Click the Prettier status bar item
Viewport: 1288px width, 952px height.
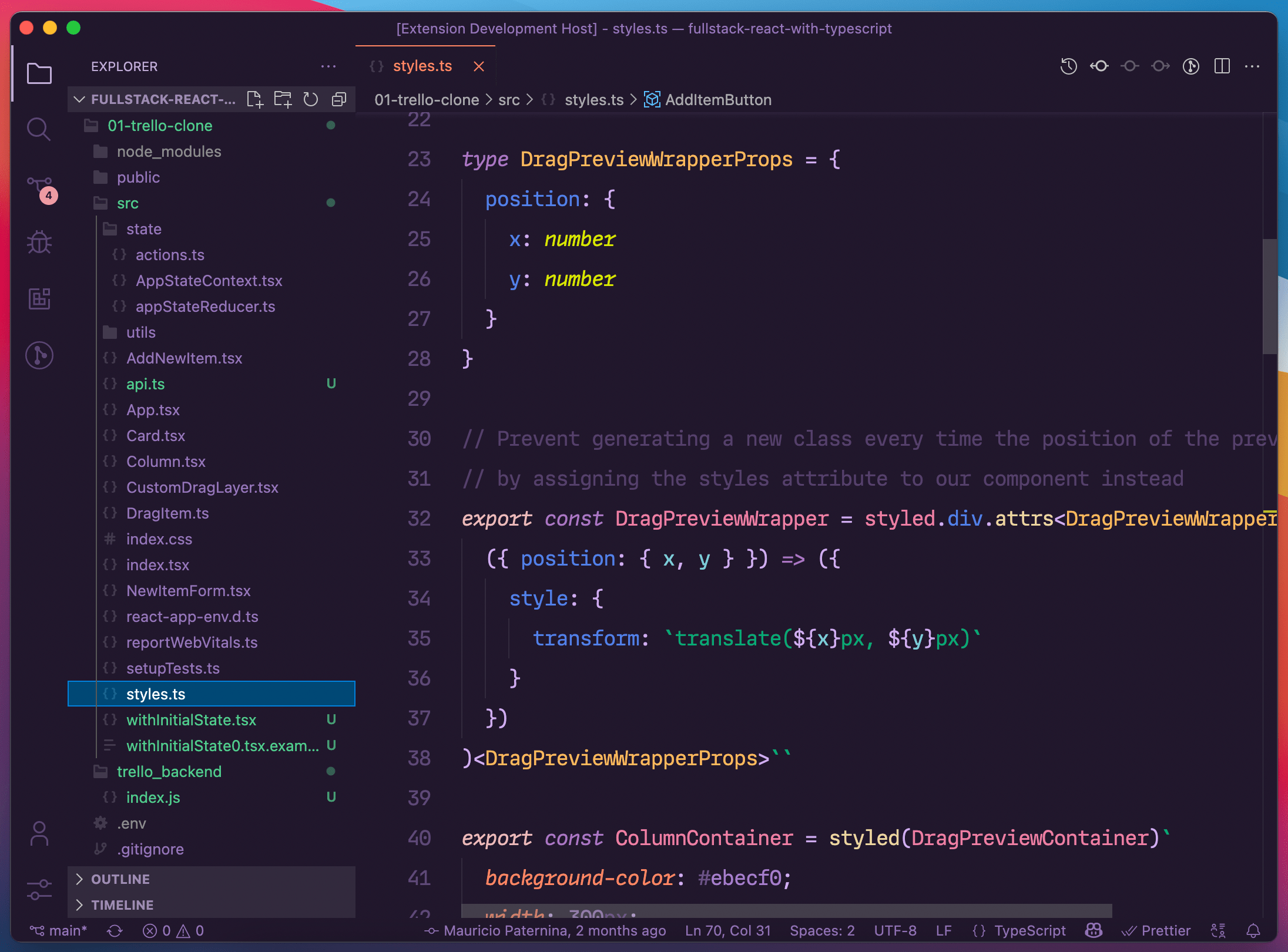[x=1156, y=931]
